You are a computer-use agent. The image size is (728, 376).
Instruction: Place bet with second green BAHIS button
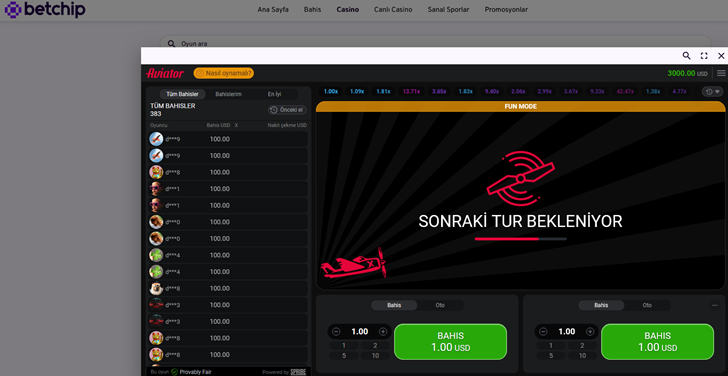657,342
